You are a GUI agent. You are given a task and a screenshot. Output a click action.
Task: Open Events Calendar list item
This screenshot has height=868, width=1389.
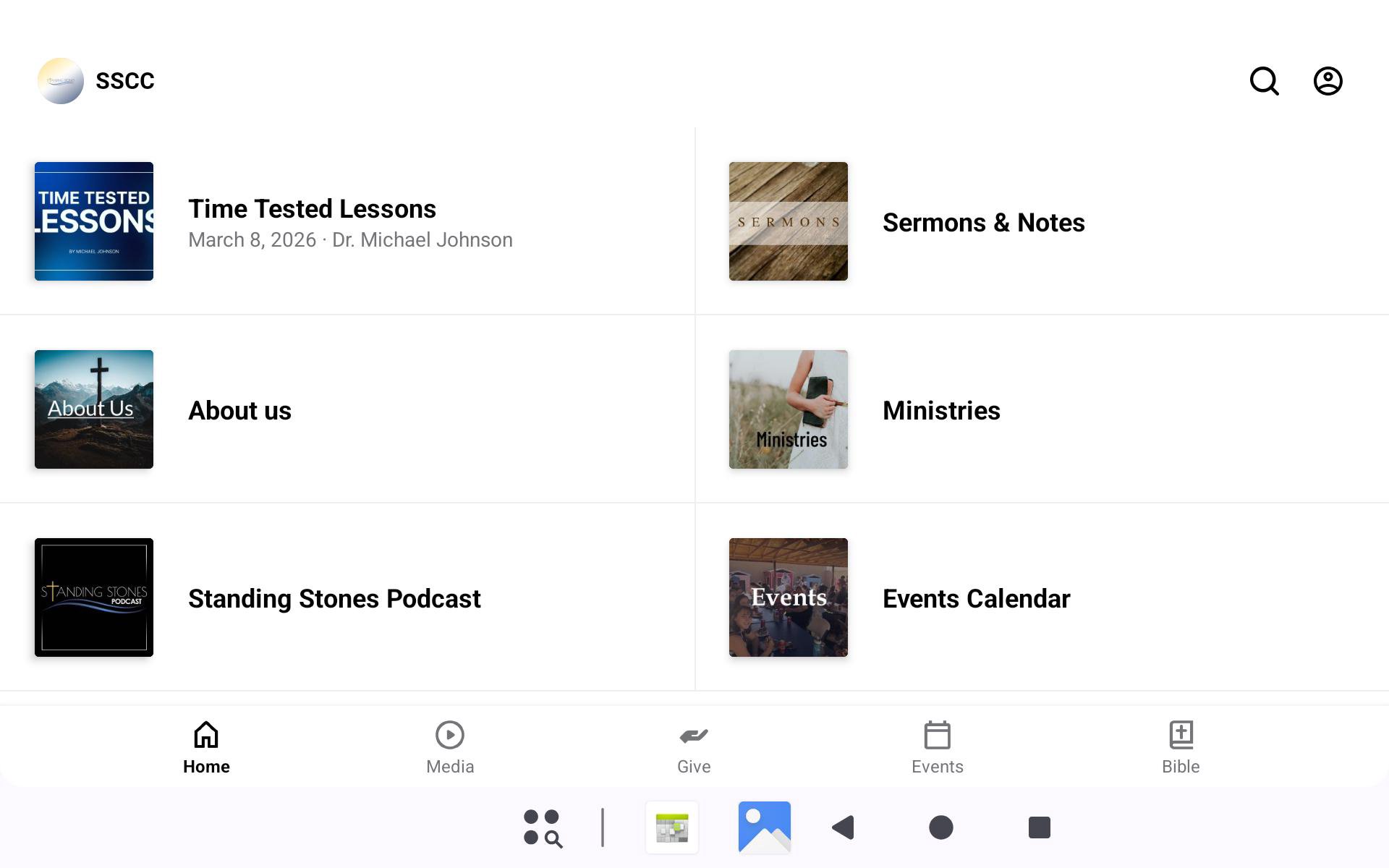(975, 598)
